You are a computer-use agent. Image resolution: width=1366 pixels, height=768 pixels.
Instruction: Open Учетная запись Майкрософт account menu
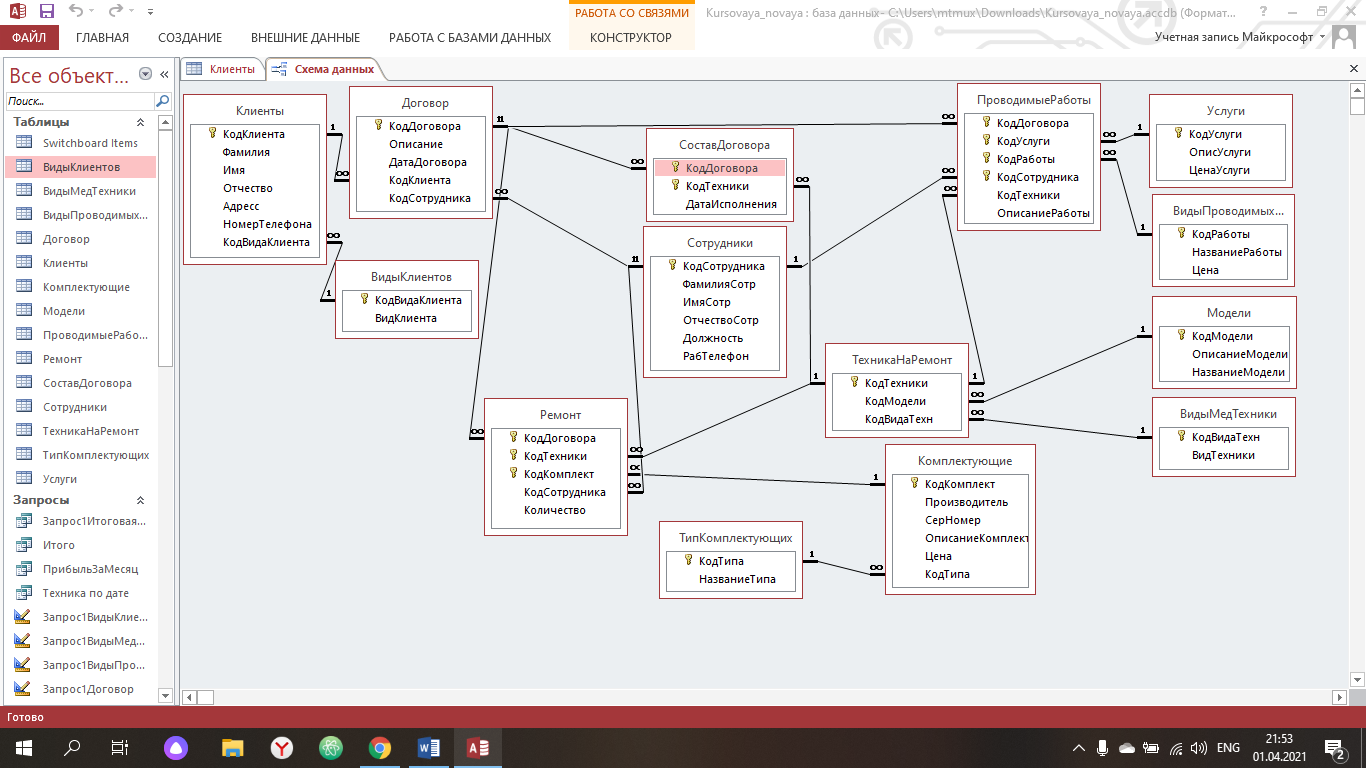[x=1240, y=37]
